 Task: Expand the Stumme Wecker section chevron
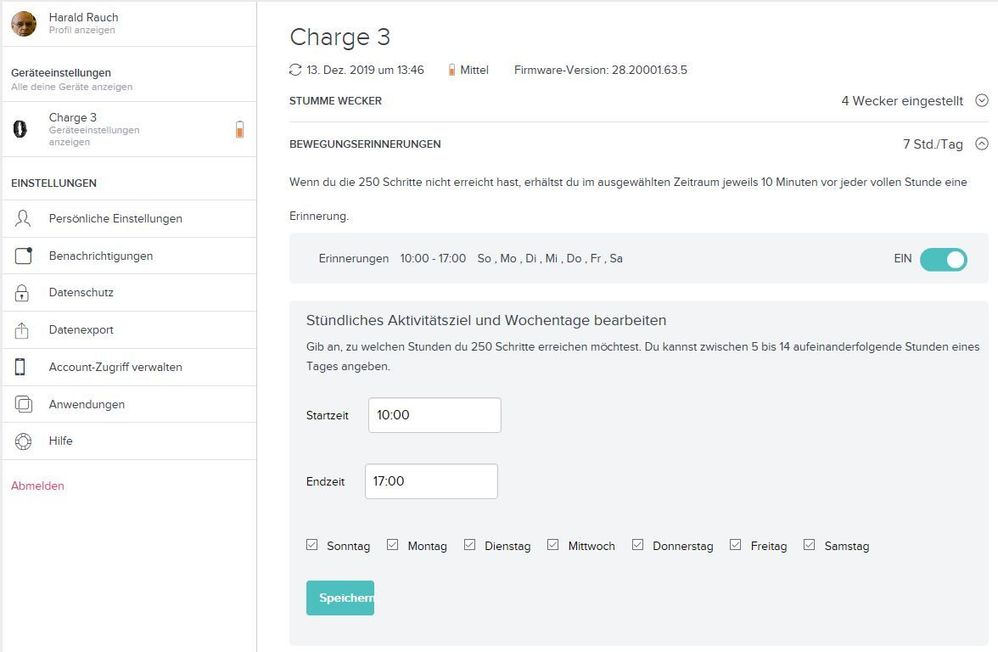[x=982, y=101]
